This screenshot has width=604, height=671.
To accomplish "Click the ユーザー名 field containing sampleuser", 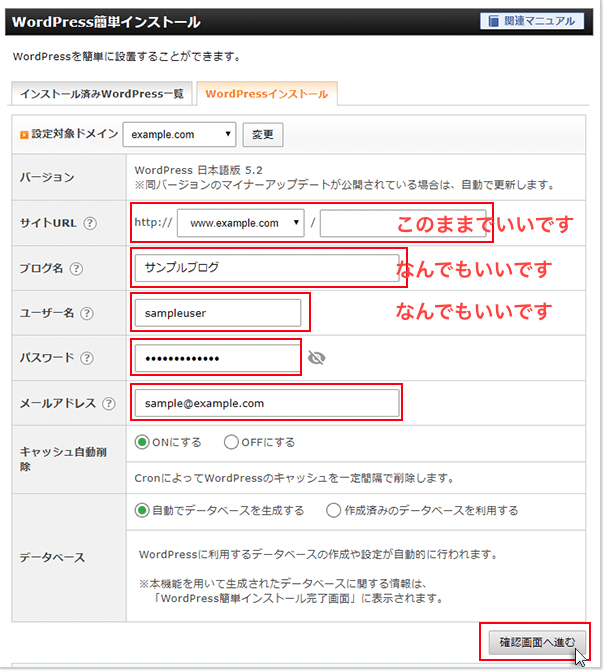I will point(218,313).
